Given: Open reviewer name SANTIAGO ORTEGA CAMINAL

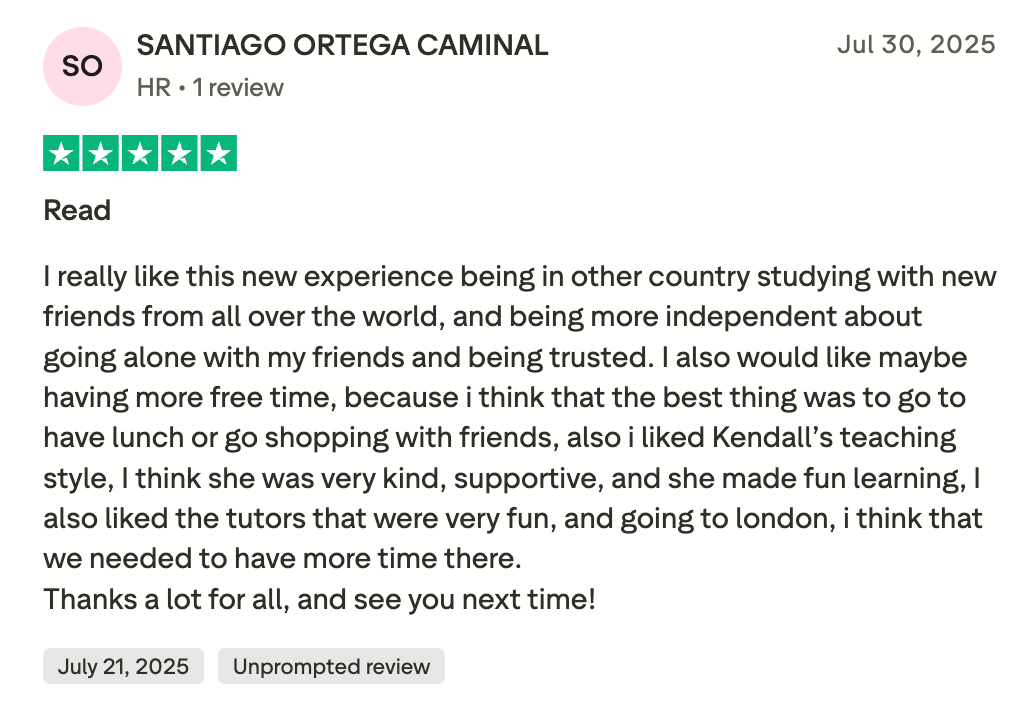Looking at the screenshot, I should point(342,46).
